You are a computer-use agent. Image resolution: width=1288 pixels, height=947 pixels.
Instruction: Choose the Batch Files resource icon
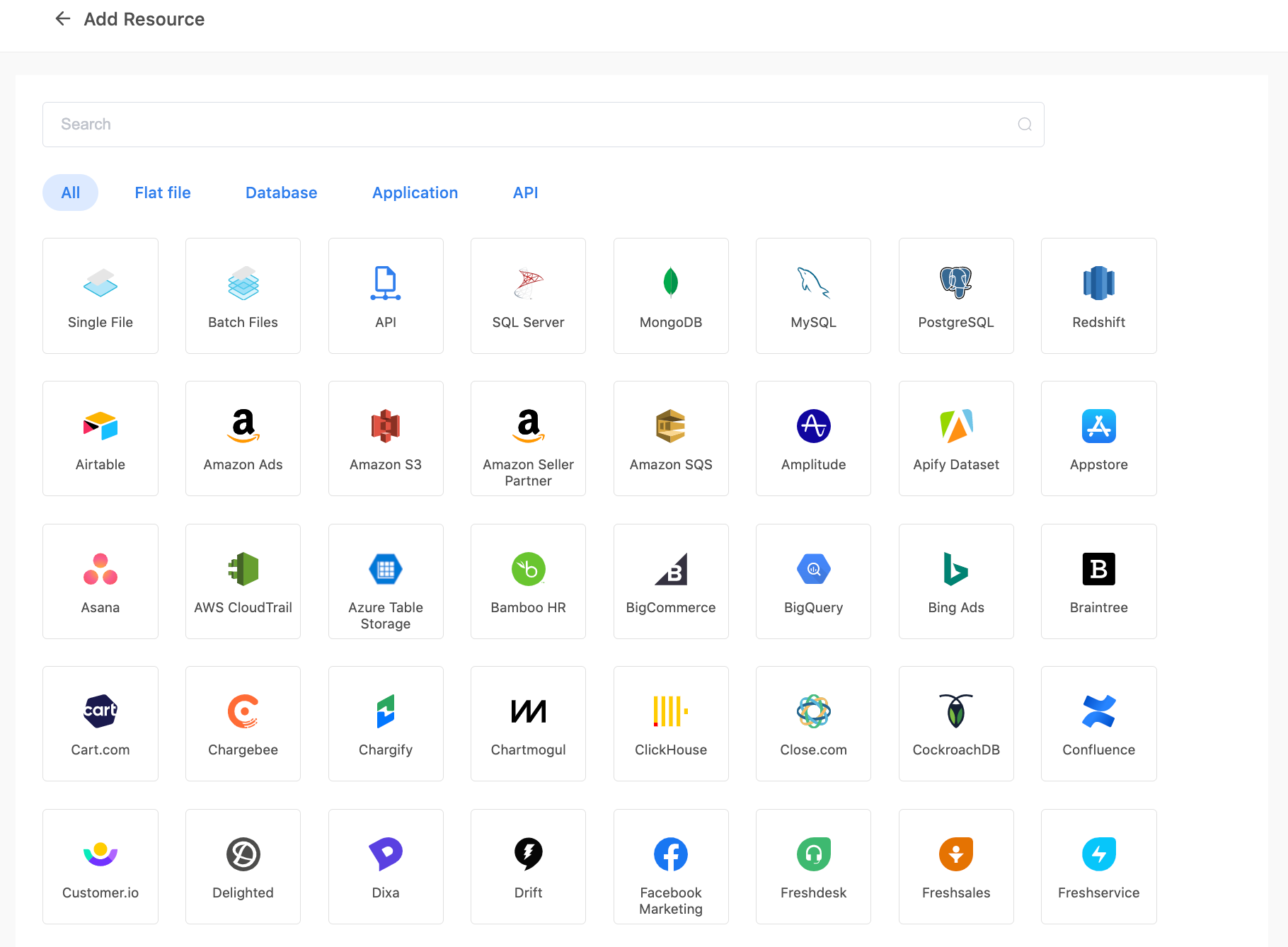click(x=243, y=283)
